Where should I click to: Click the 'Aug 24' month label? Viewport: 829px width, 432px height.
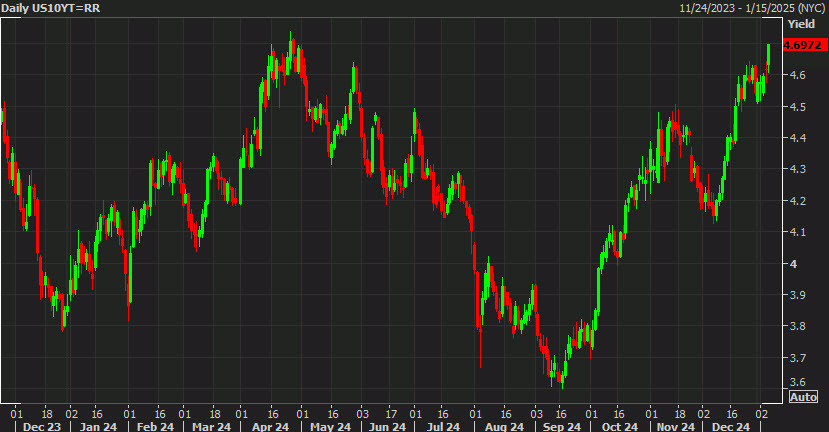pyautogui.click(x=504, y=426)
